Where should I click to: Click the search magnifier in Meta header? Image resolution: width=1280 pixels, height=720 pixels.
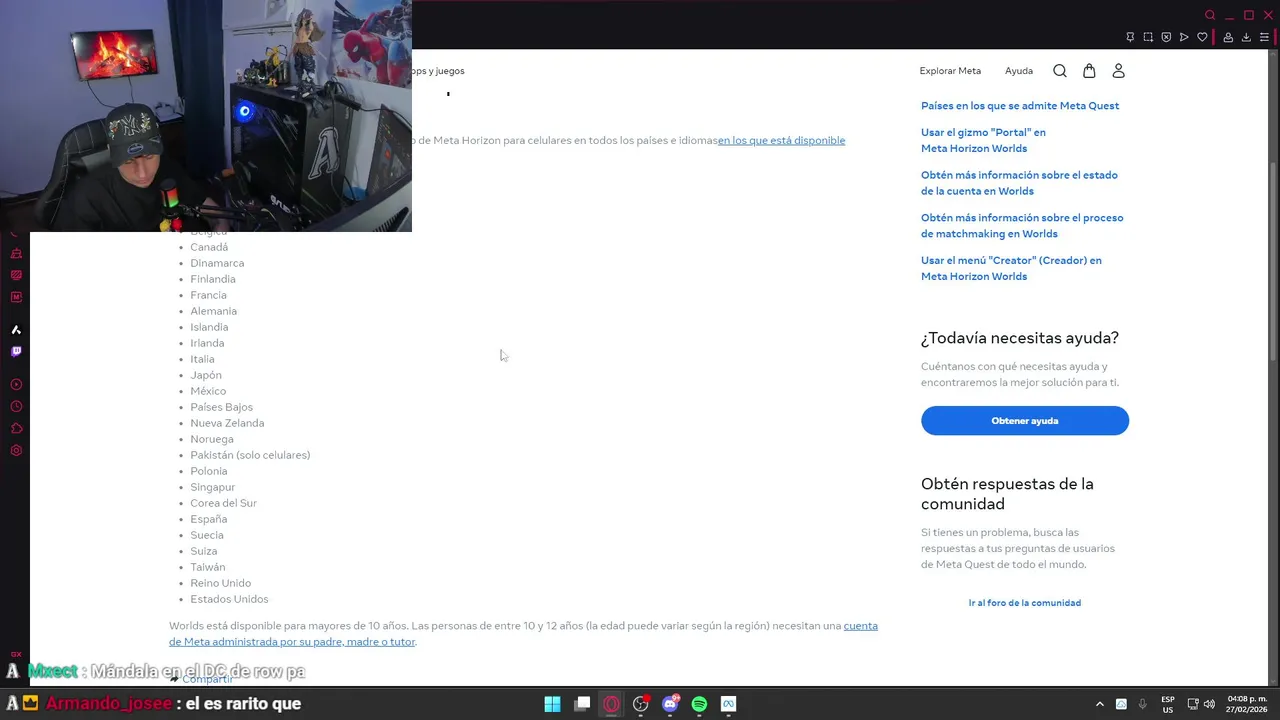(x=1060, y=71)
